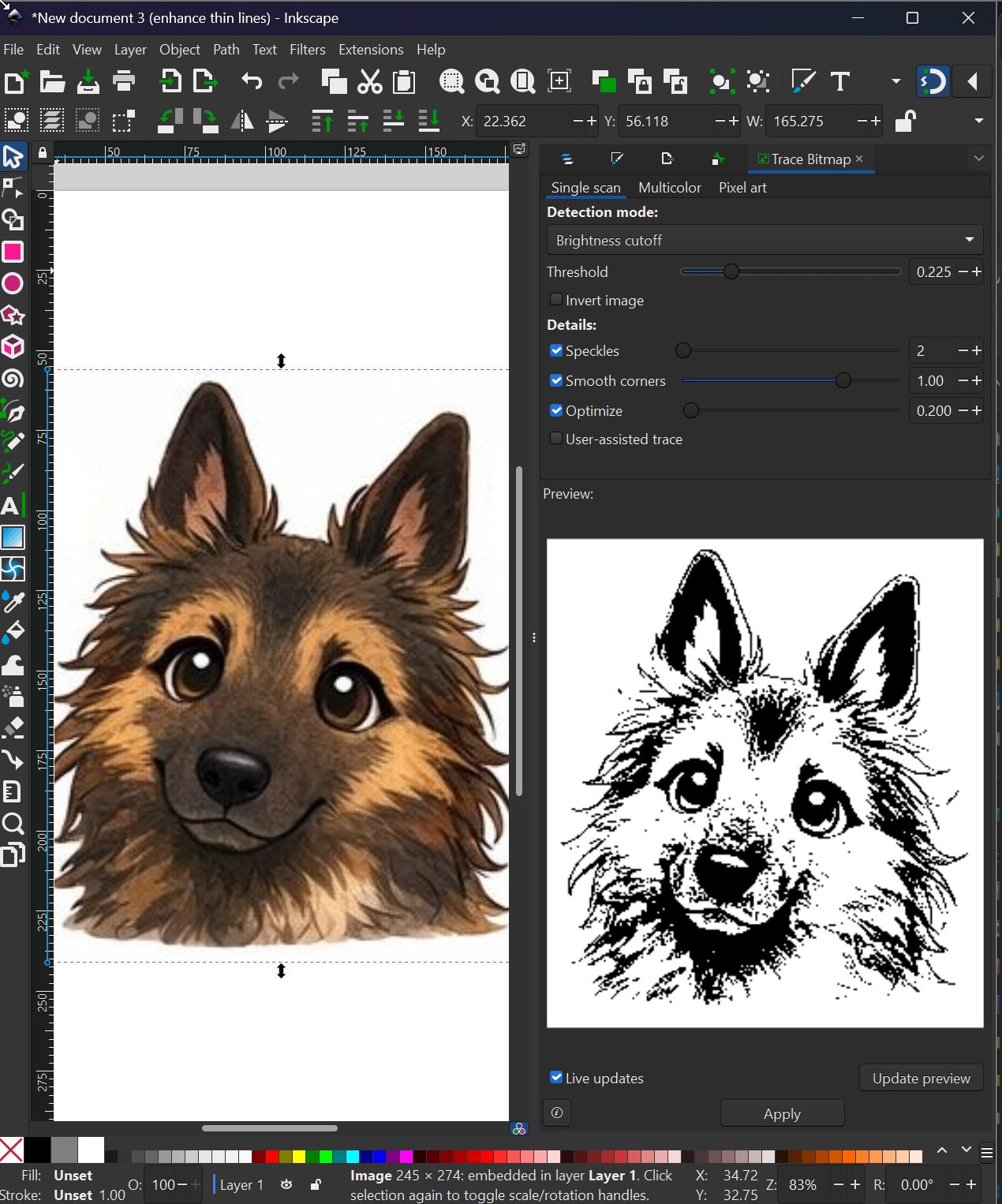Disable the Speckles option
Screen dimensions: 1002x1204
(556, 350)
